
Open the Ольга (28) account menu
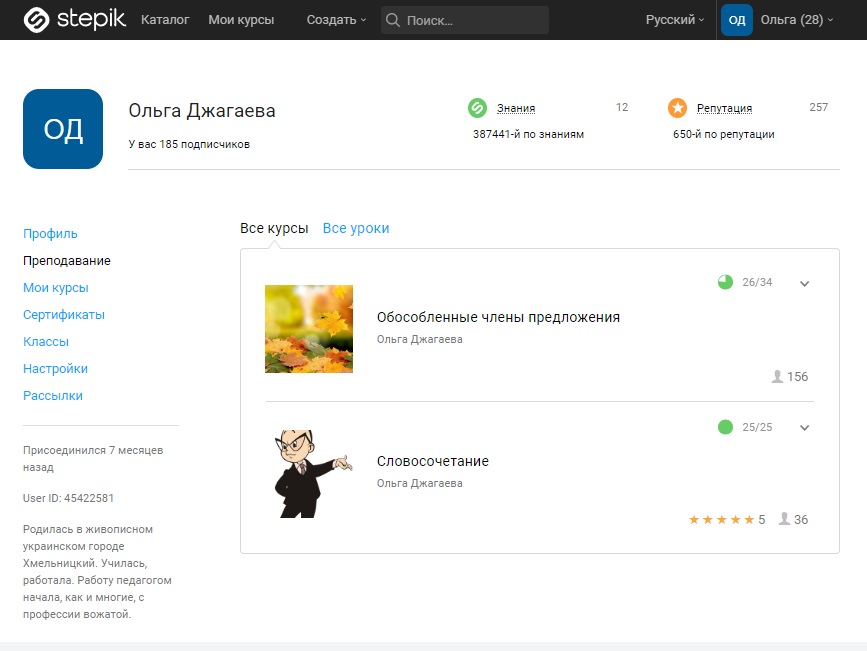point(797,20)
